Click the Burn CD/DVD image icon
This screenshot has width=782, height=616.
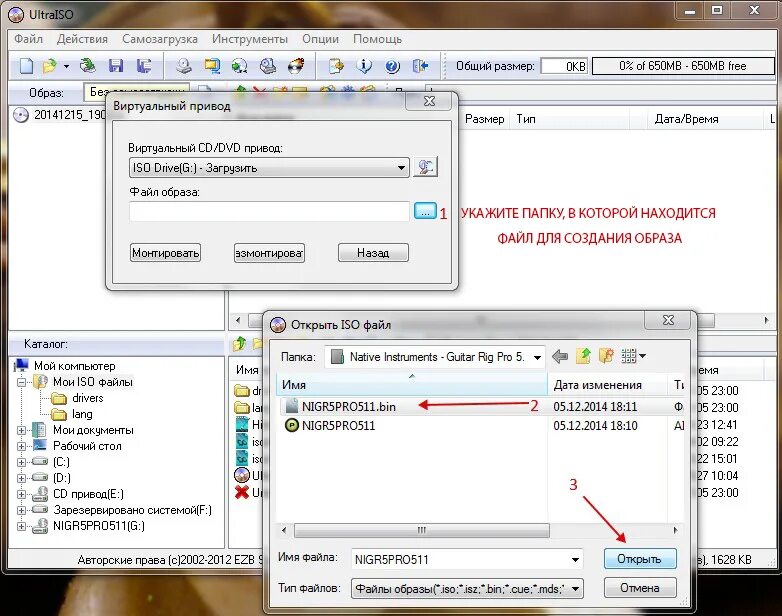point(296,66)
